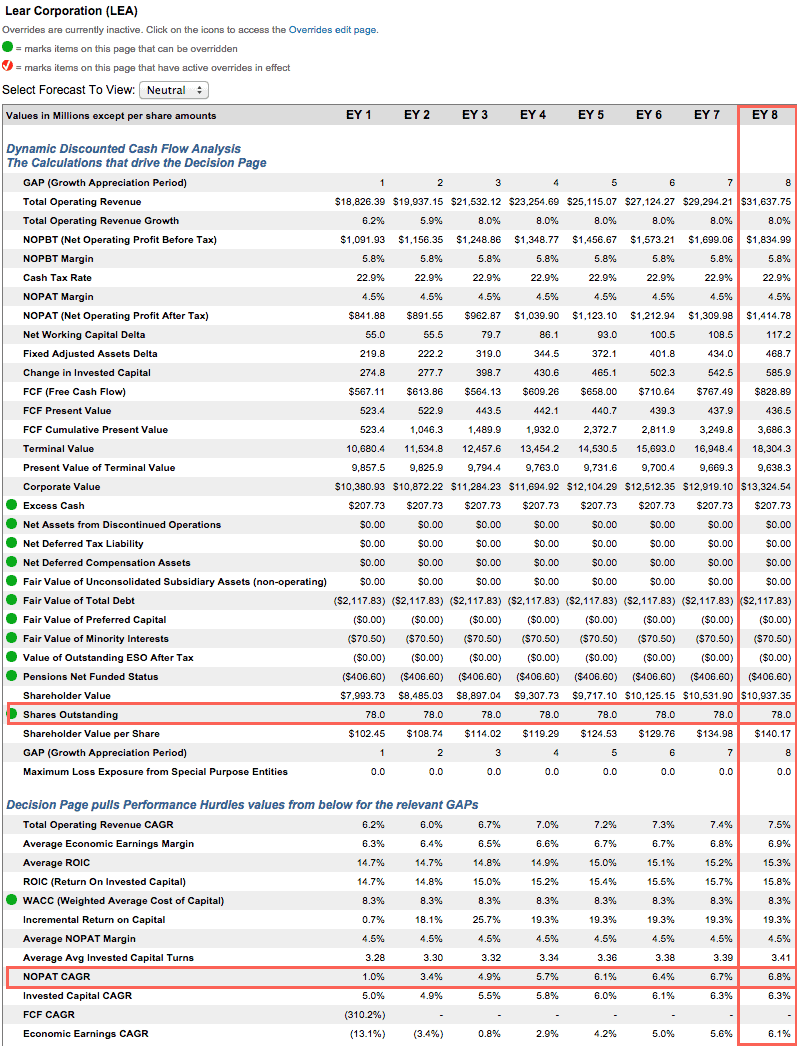
Task: Click the Incremental Return on Capital label
Action: (x=94, y=919)
